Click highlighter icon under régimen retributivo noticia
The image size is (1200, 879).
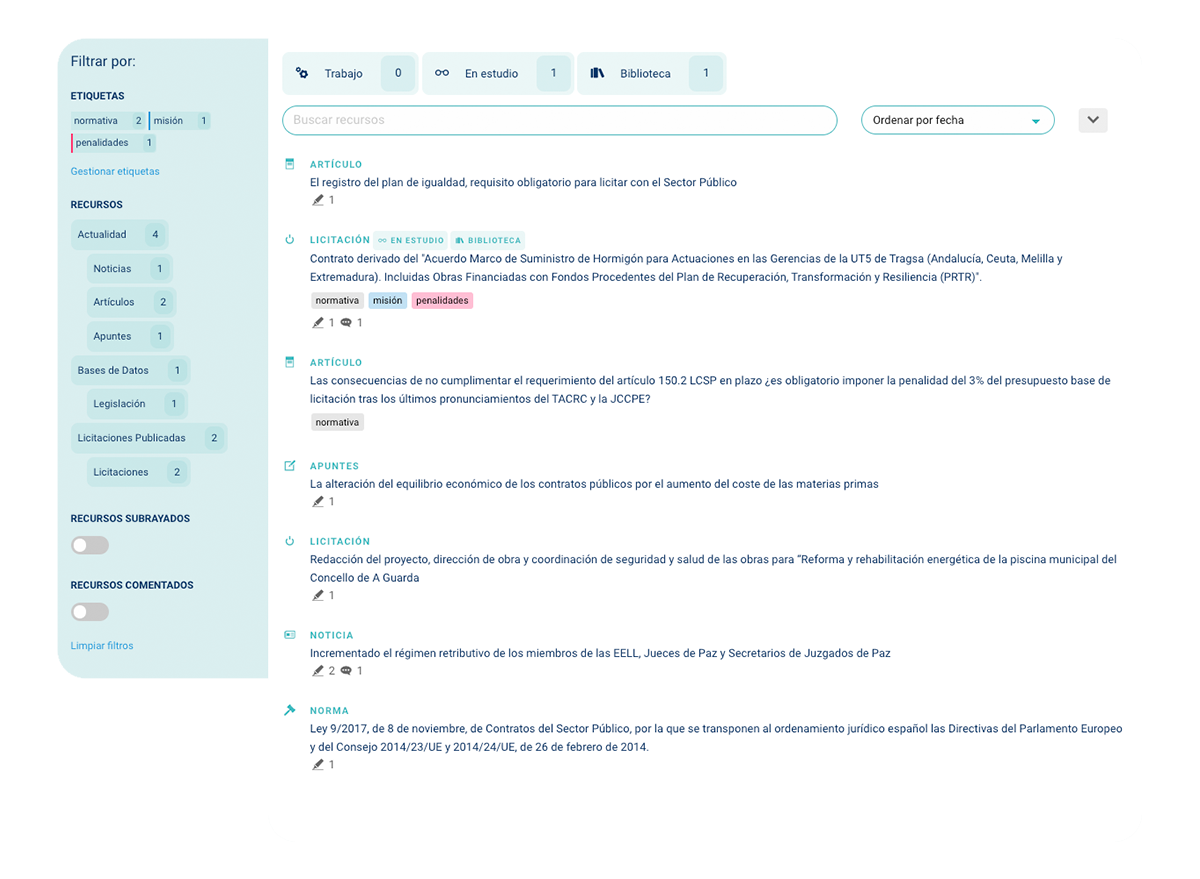pos(318,671)
